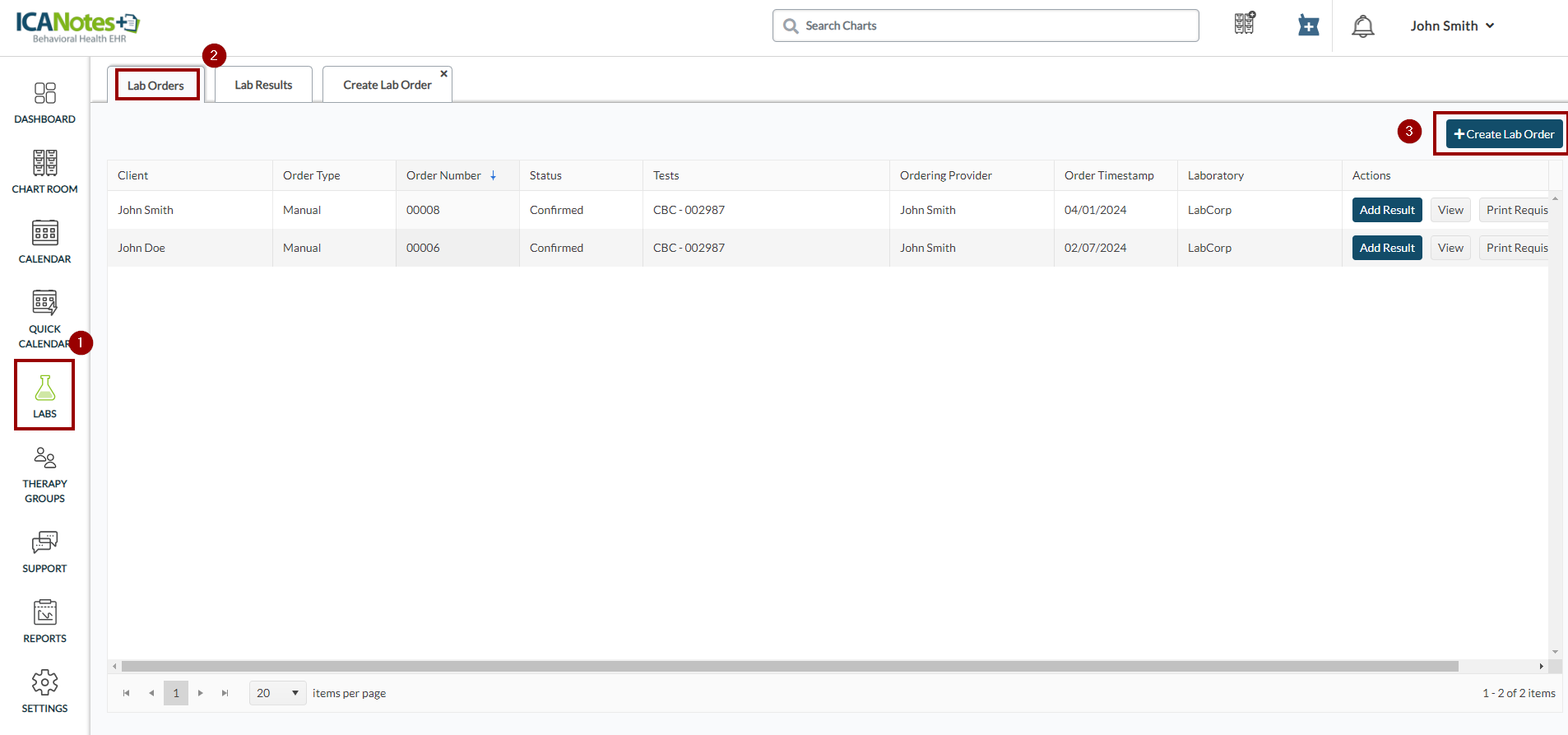The height and width of the screenshot is (735, 1568).
Task: Open Therapy Groups in sidebar
Action: point(44,474)
